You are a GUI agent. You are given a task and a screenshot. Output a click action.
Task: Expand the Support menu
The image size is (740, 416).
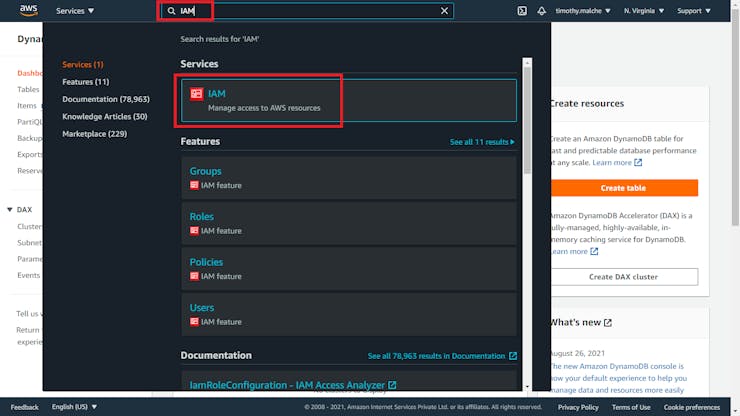tap(694, 11)
